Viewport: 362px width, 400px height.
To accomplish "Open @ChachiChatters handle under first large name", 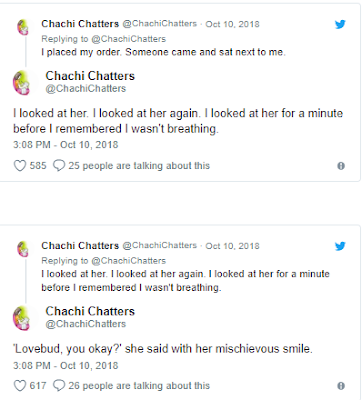I will coord(86,89).
